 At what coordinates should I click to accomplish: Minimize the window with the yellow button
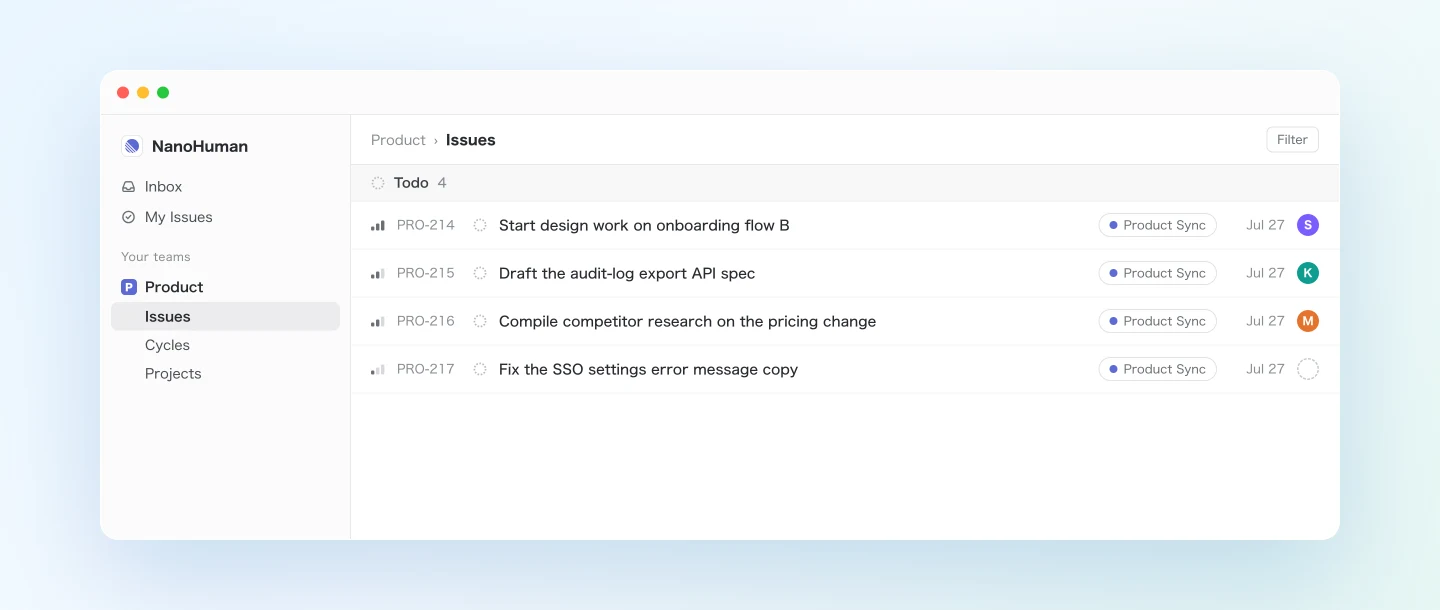[x=143, y=93]
